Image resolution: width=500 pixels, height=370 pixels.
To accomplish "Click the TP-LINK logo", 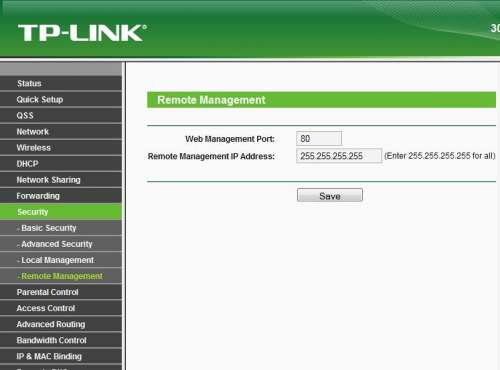I will coord(82,33).
